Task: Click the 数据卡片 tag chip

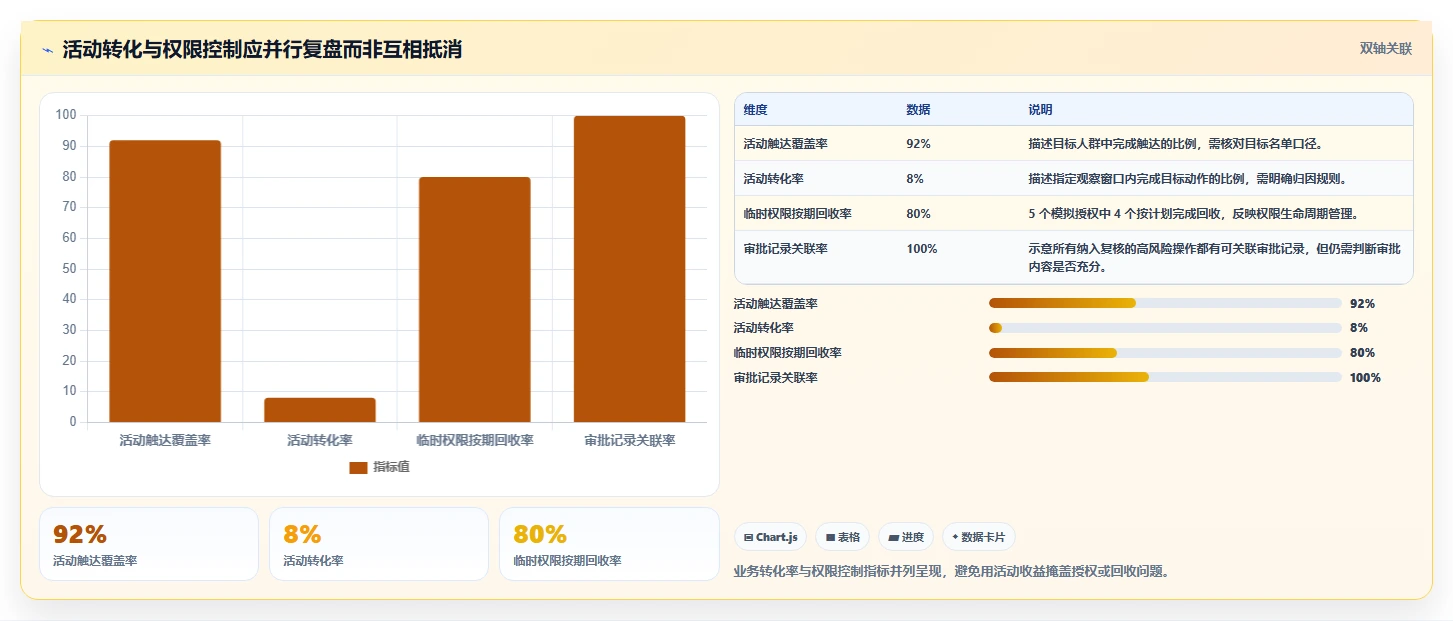Action: tap(978, 537)
